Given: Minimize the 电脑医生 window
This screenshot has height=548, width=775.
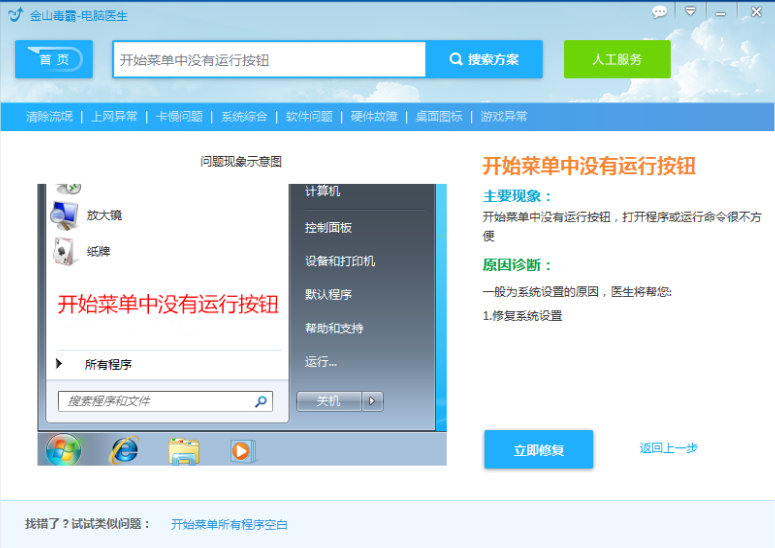Looking at the screenshot, I should pyautogui.click(x=721, y=13).
